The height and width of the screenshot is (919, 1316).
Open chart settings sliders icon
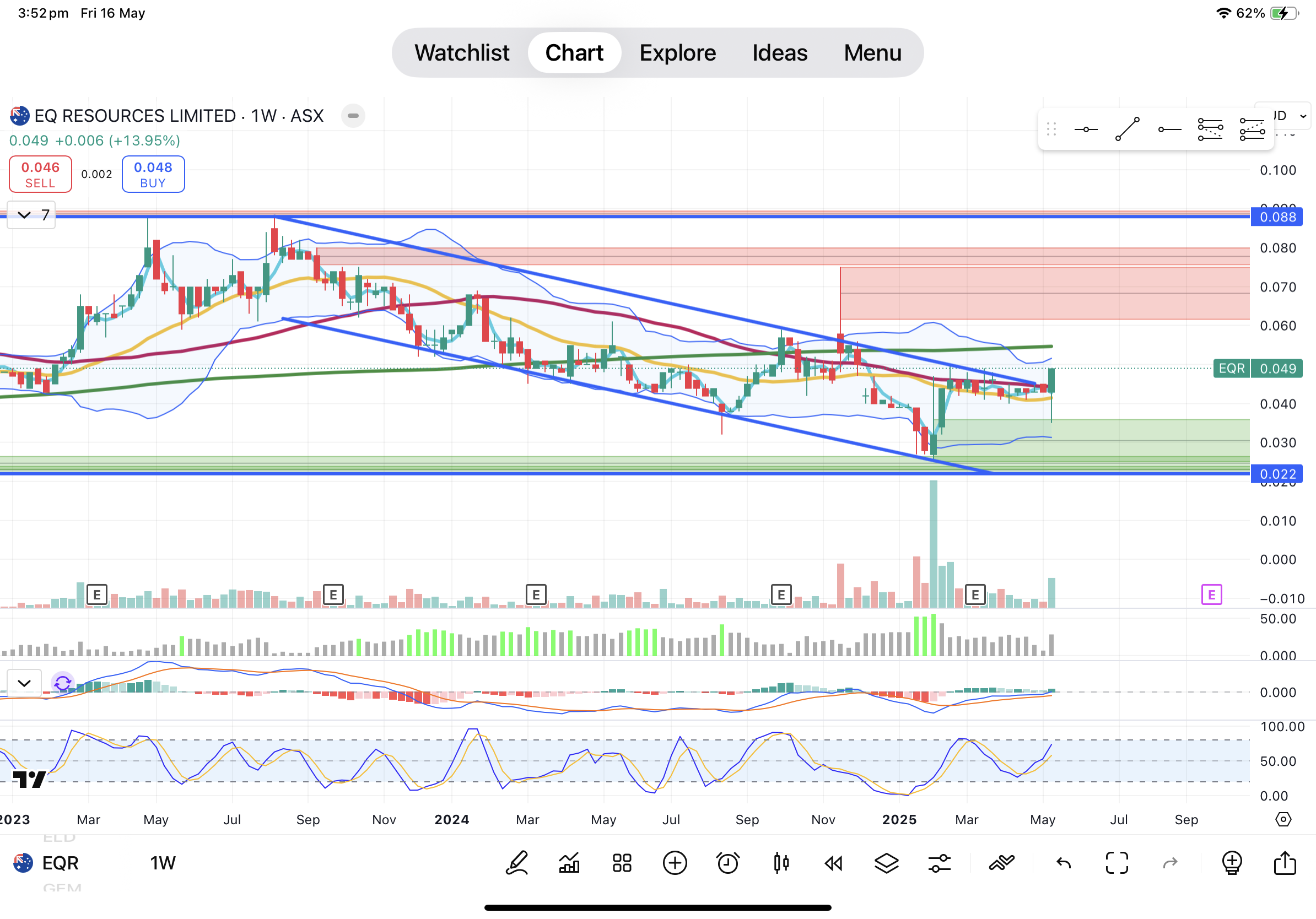pyautogui.click(x=940, y=863)
